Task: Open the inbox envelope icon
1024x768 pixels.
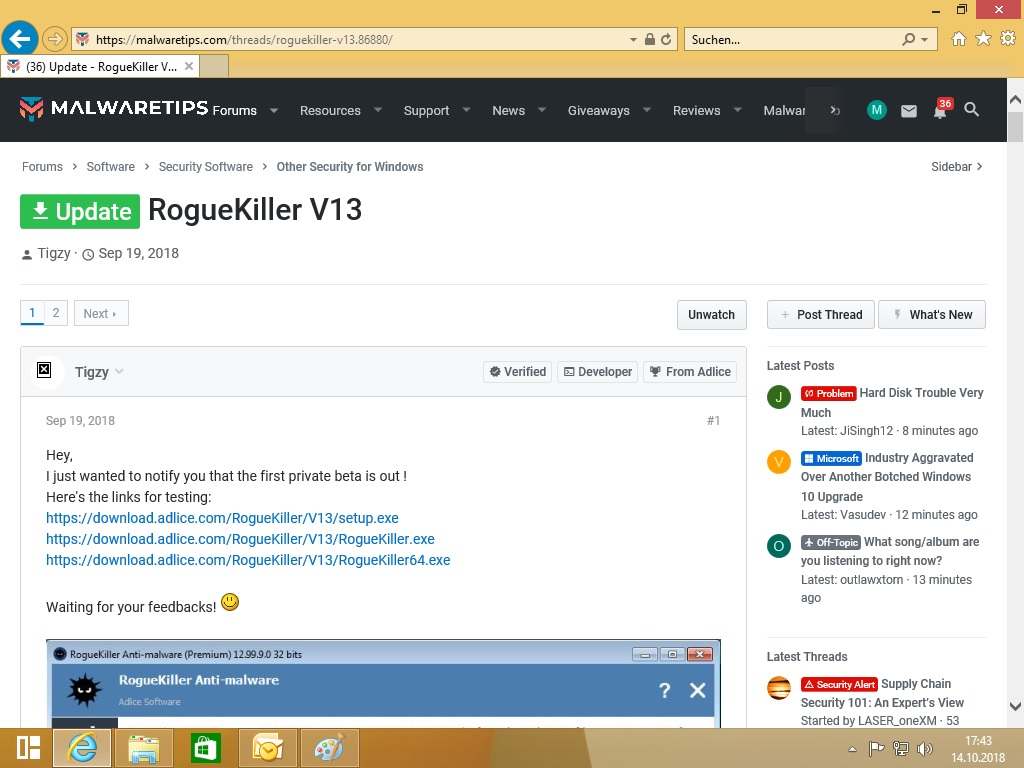Action: pos(908,111)
